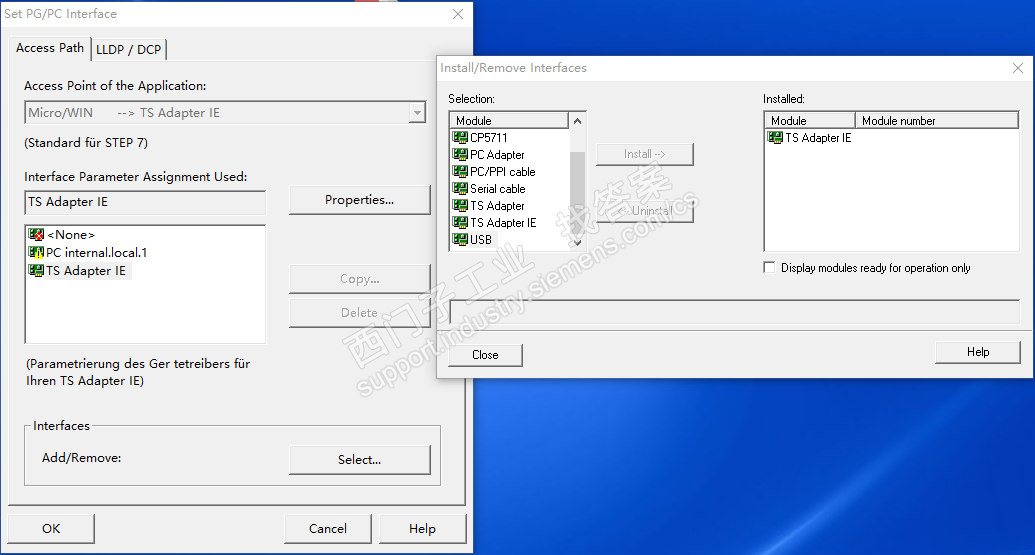
Task: Click the PC Adapter module icon
Action: [x=460, y=154]
